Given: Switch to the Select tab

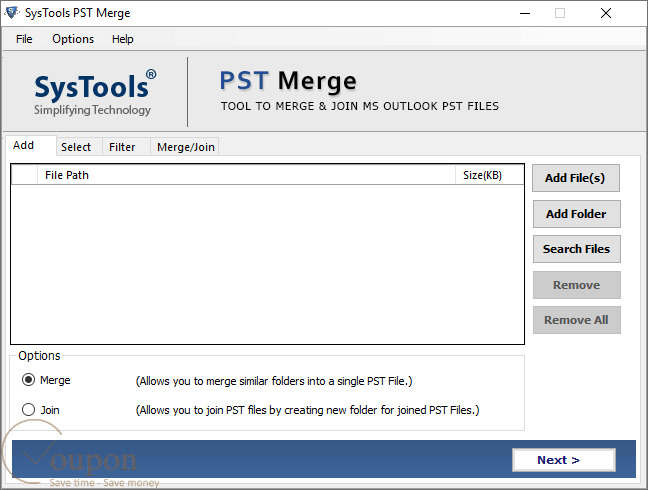Looking at the screenshot, I should 79,147.
